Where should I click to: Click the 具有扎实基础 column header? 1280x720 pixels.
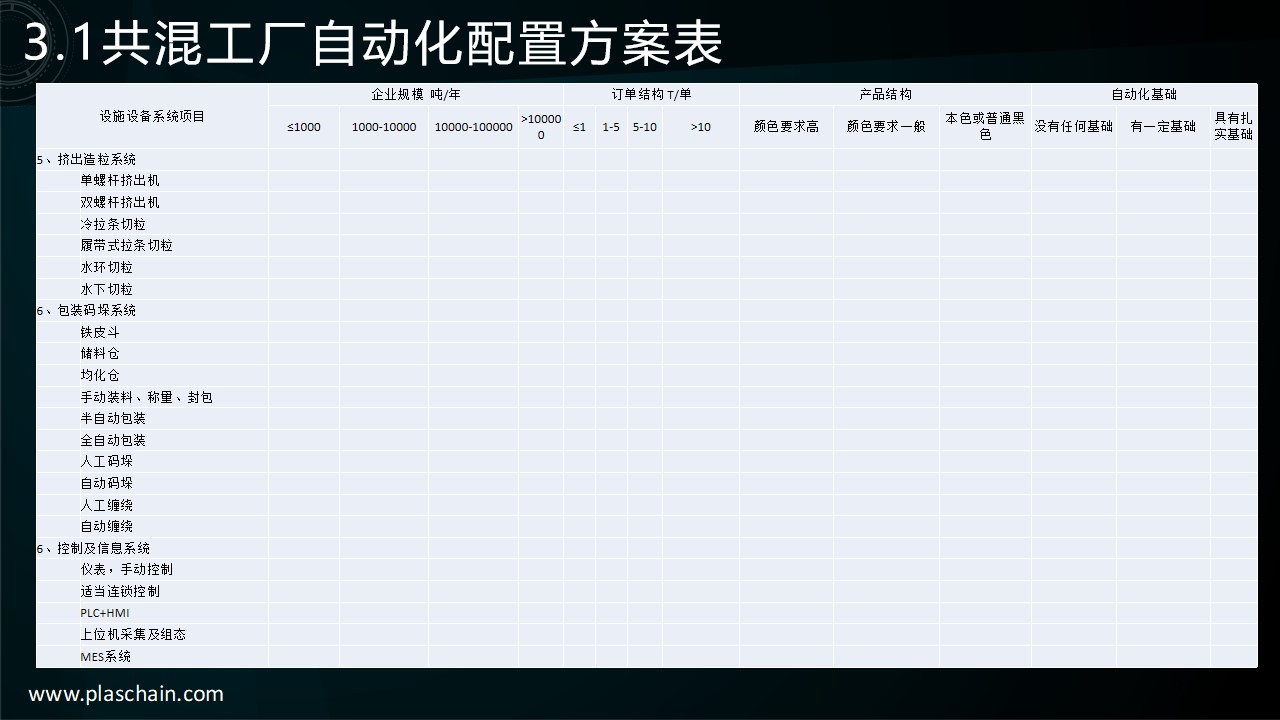click(1233, 127)
